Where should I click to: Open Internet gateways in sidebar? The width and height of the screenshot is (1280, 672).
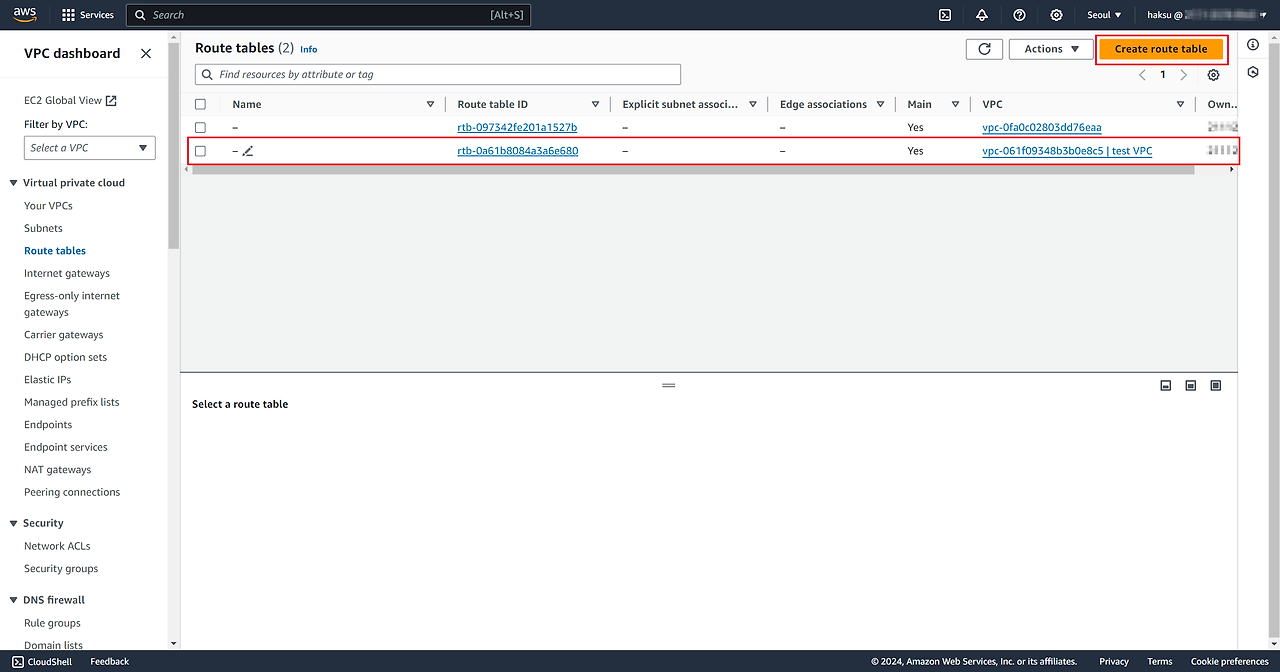tap(67, 273)
